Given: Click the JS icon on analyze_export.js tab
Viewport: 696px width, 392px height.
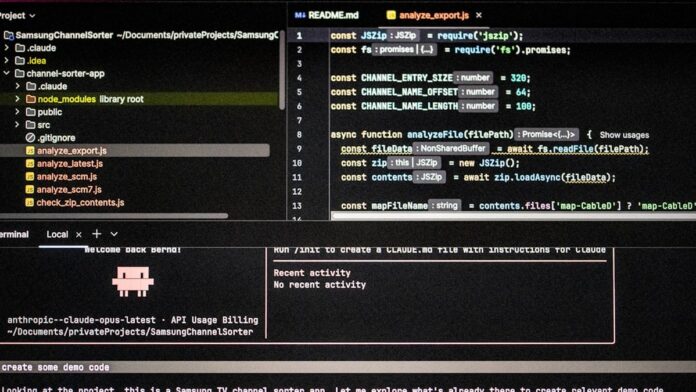Looking at the screenshot, I should click(391, 15).
